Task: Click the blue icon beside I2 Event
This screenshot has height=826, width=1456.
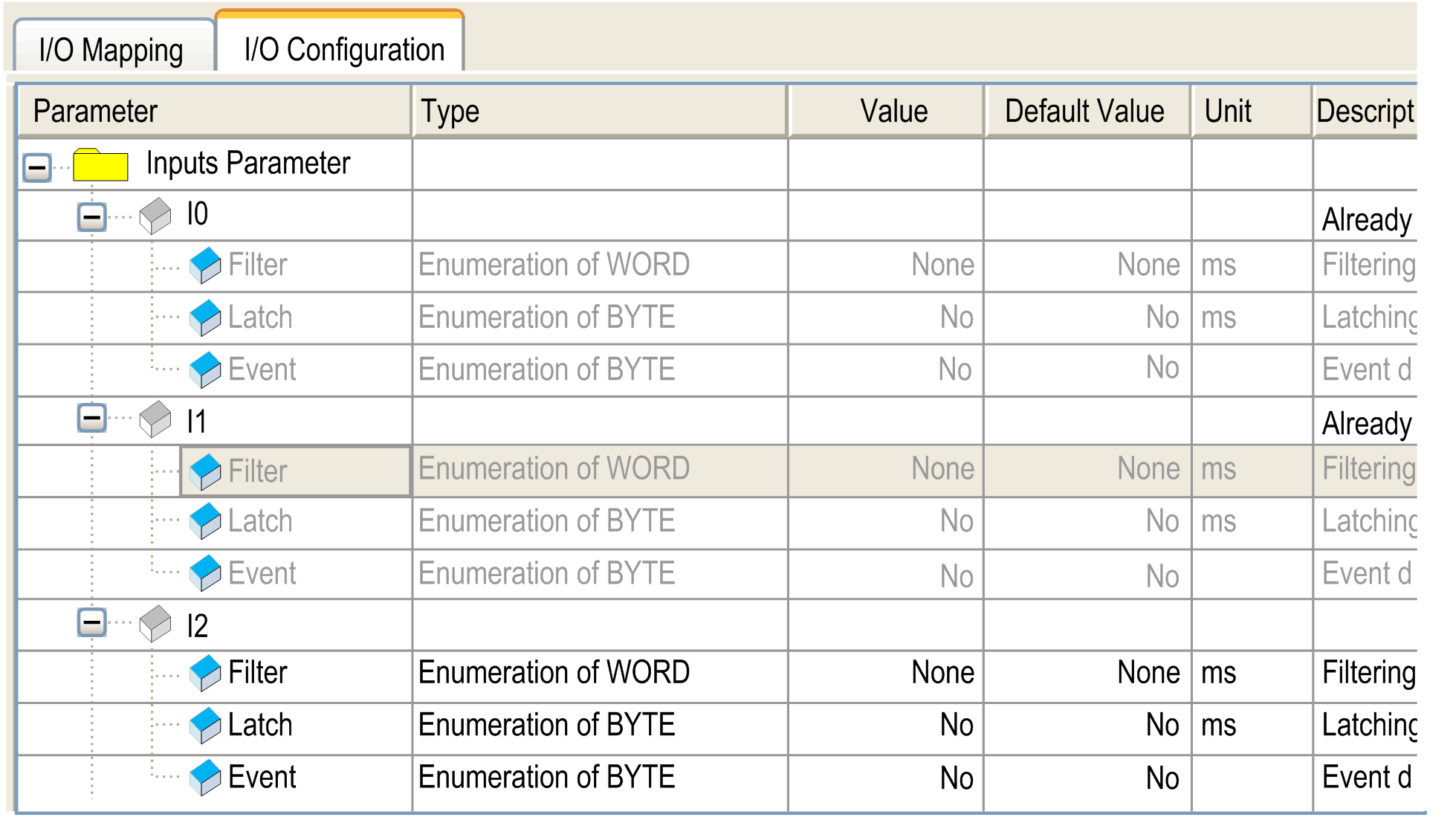Action: (x=205, y=777)
